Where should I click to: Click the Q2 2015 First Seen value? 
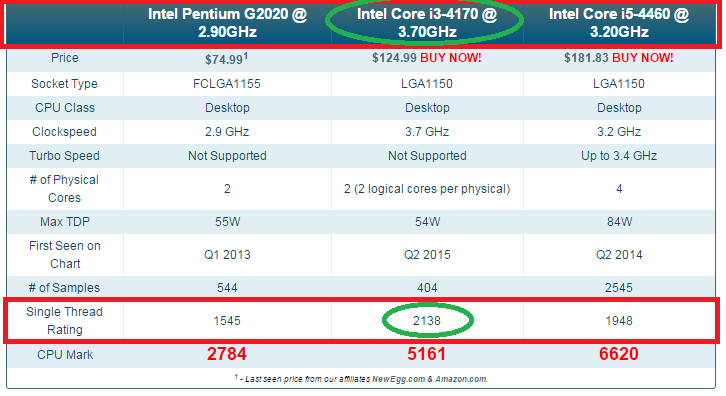click(x=427, y=255)
